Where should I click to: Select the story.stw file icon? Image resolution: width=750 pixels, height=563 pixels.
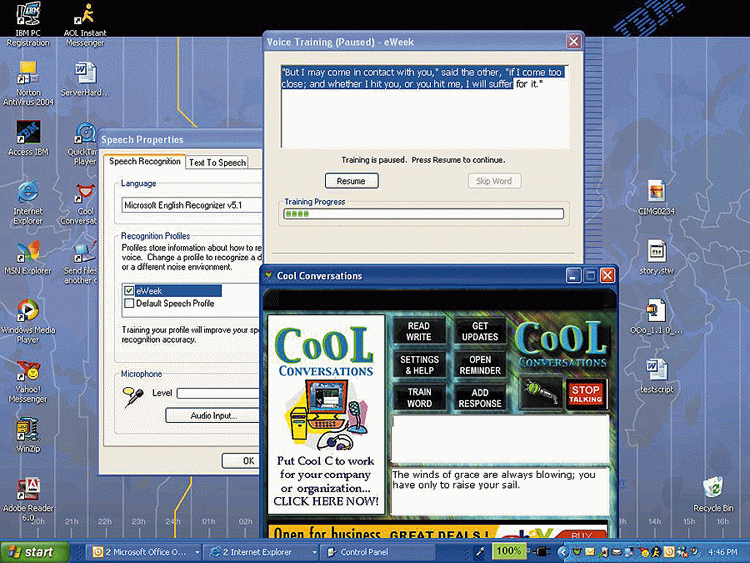pos(656,257)
